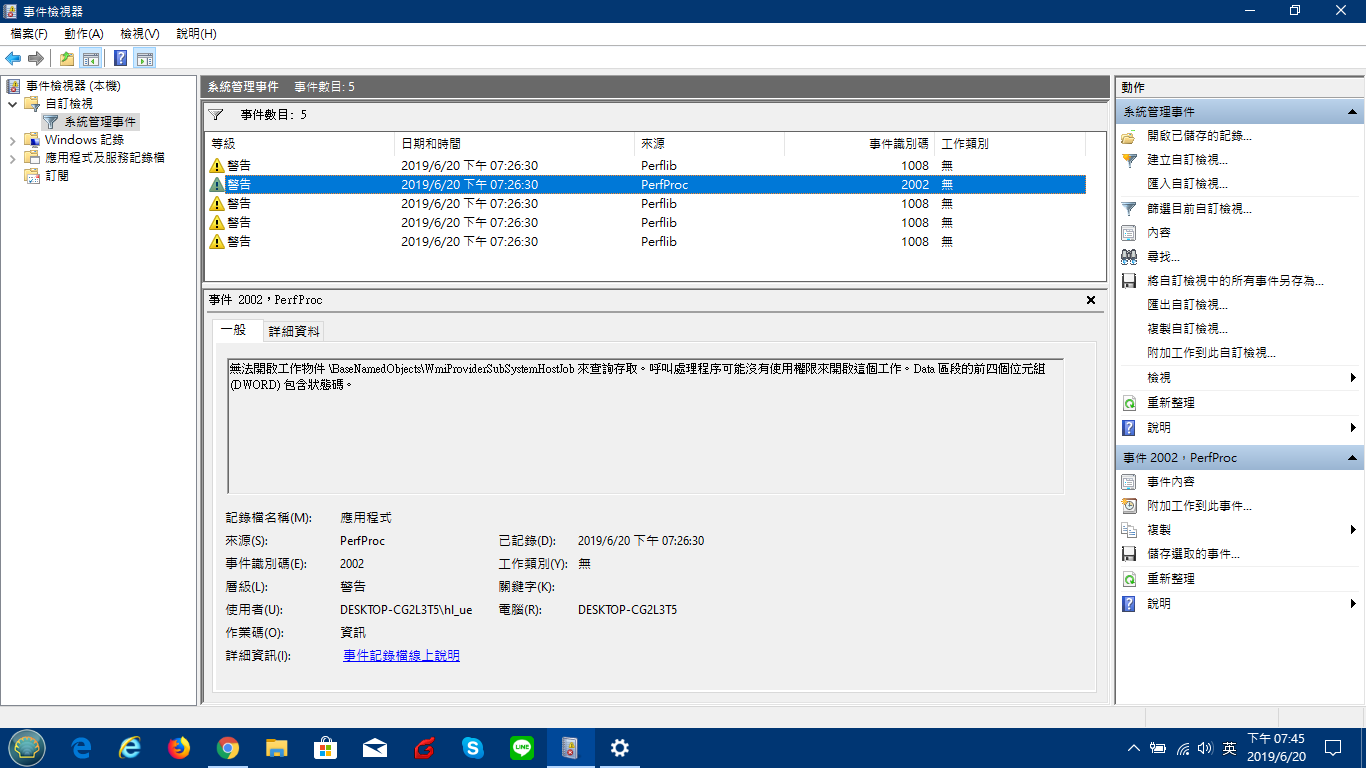1366x768 pixels.
Task: Sort by 等級 column header
Action: pyautogui.click(x=301, y=144)
